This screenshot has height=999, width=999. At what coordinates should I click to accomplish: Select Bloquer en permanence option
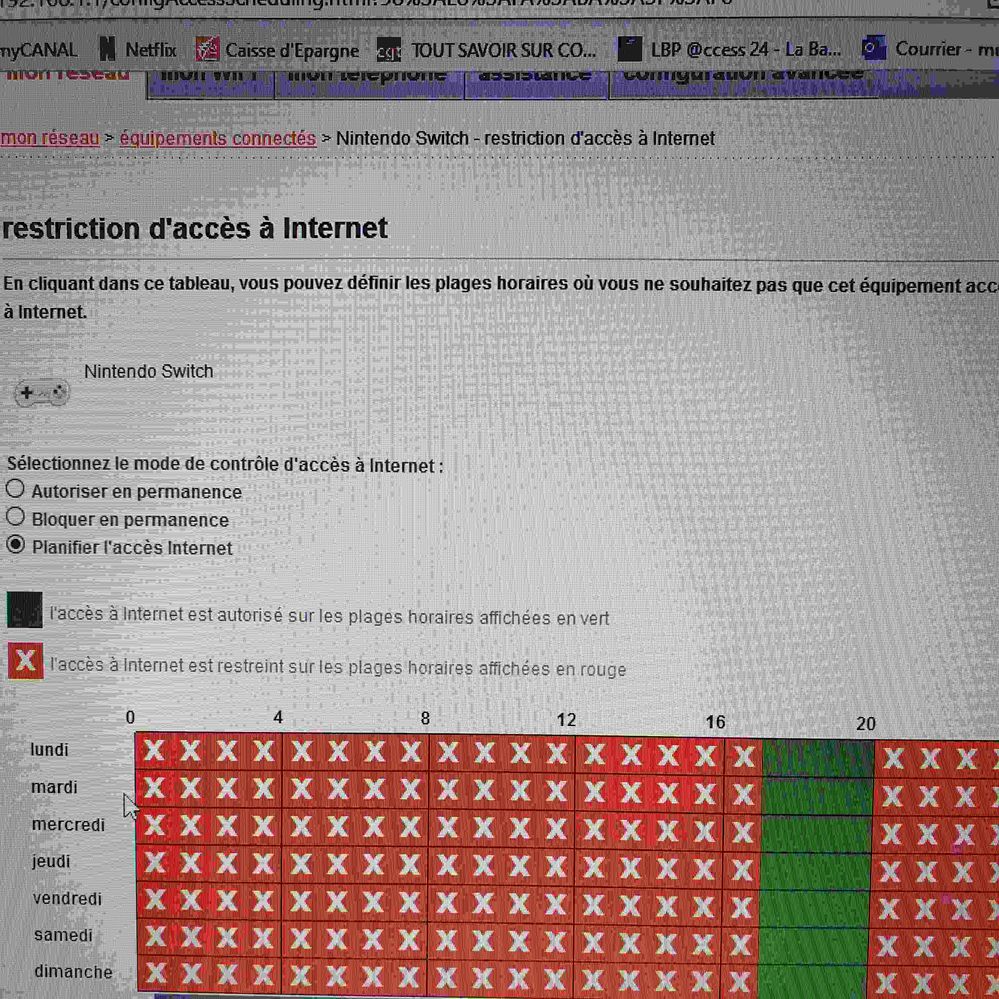coord(15,517)
